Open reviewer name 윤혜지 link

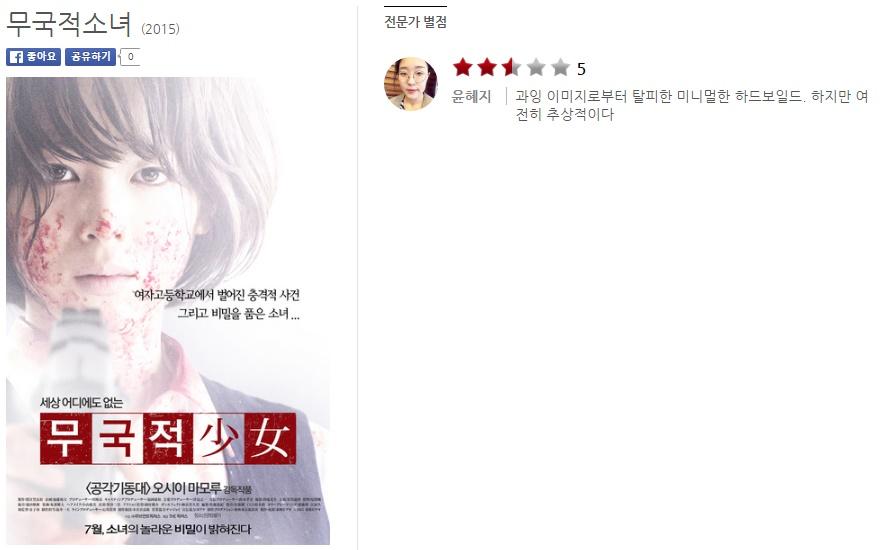point(471,96)
